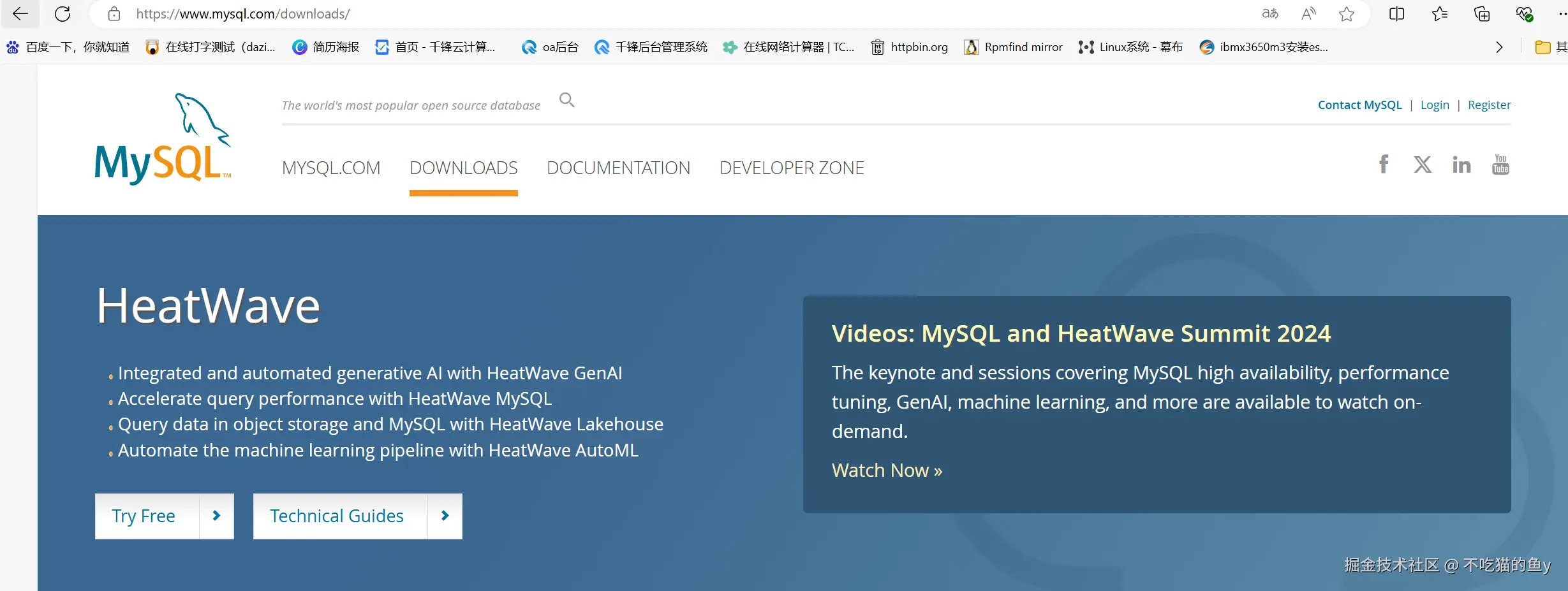The width and height of the screenshot is (1568, 591).
Task: Open the 在线网络计算器 bookmark
Action: pyautogui.click(x=788, y=47)
